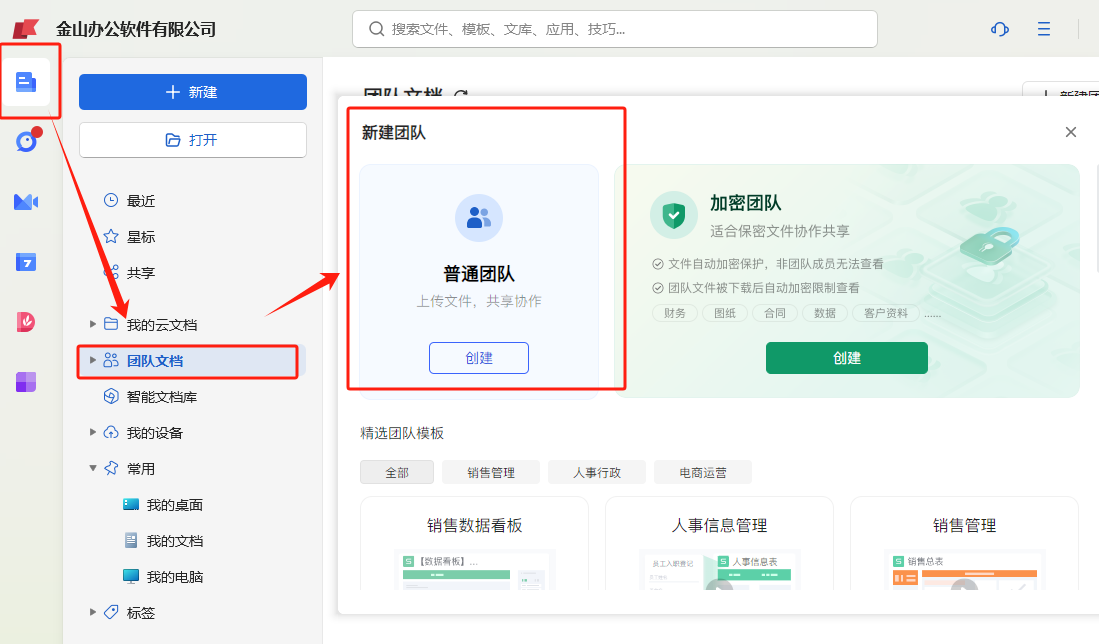Collapse the 常用 section arrow
Image resolution: width=1099 pixels, height=644 pixels.
(x=93, y=468)
